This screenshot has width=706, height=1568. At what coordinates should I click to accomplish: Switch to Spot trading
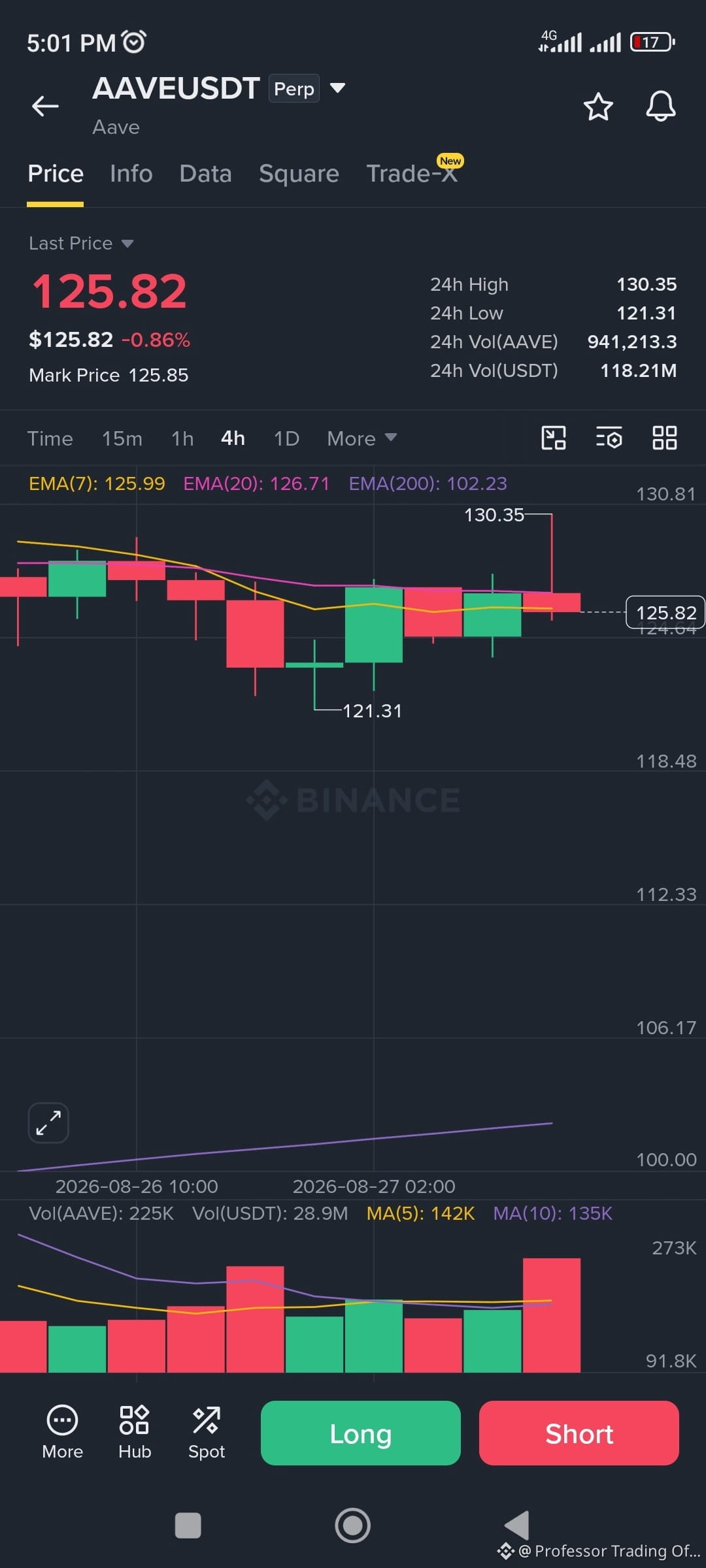tap(207, 1433)
